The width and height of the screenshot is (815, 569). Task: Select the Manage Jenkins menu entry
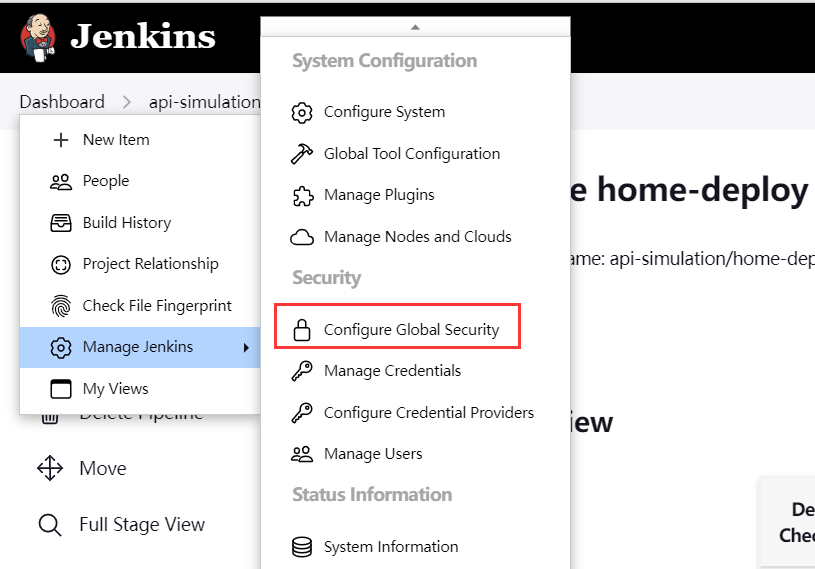click(140, 347)
